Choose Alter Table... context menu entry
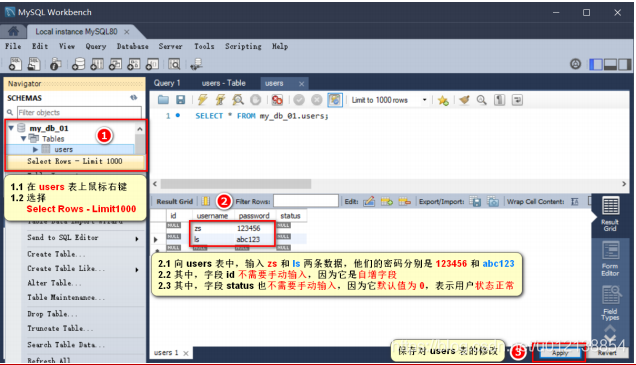636x365 pixels. [x=55, y=283]
